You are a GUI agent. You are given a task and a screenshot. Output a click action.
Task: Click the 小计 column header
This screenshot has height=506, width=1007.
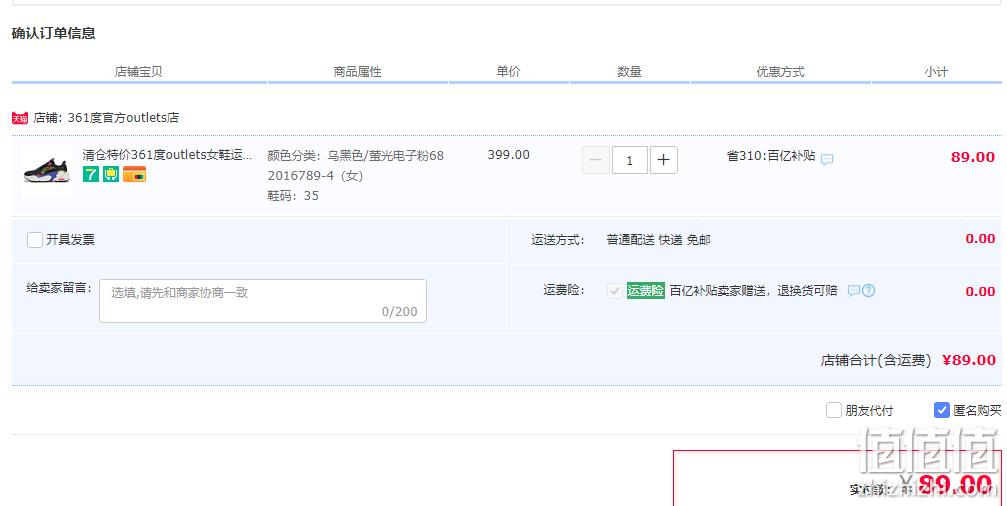pos(936,72)
